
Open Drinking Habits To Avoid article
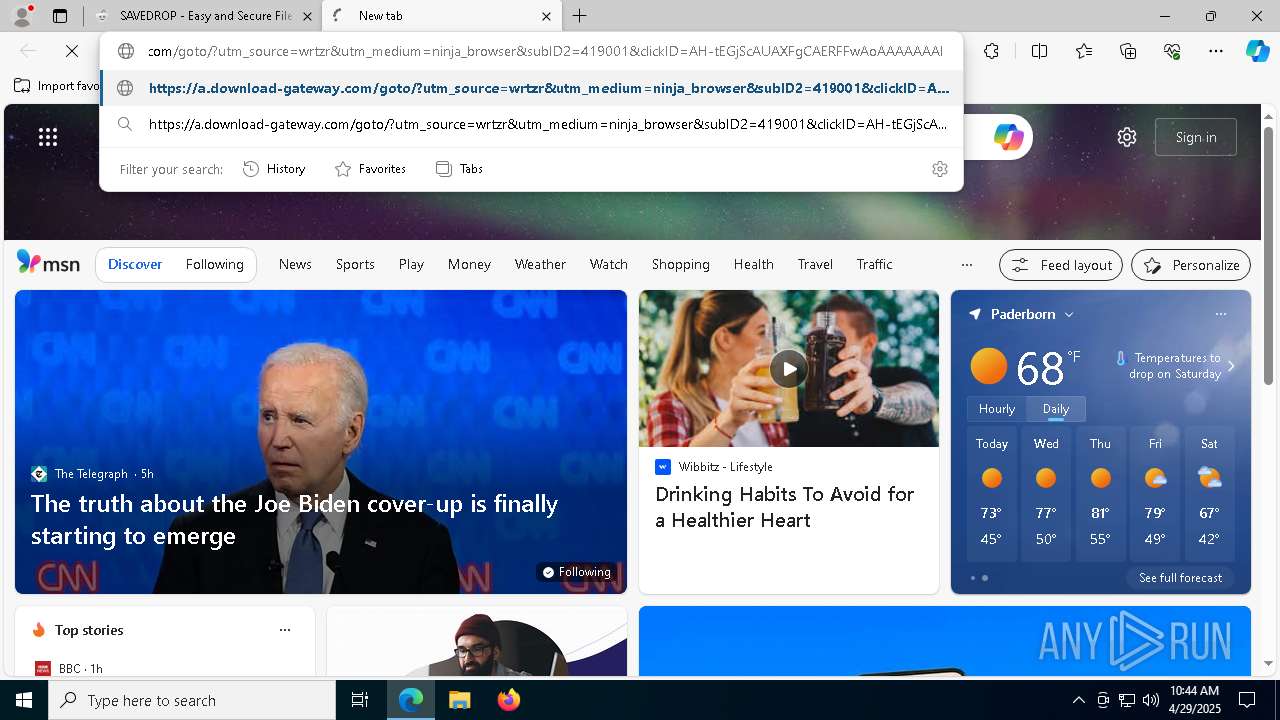pos(785,507)
